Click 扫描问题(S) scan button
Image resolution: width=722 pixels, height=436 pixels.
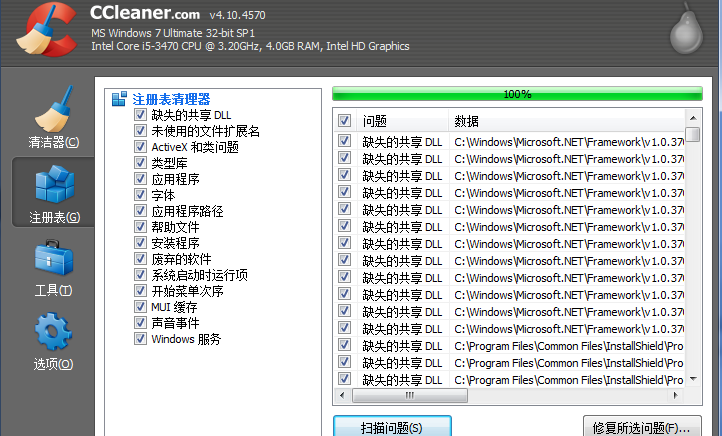click(392, 427)
